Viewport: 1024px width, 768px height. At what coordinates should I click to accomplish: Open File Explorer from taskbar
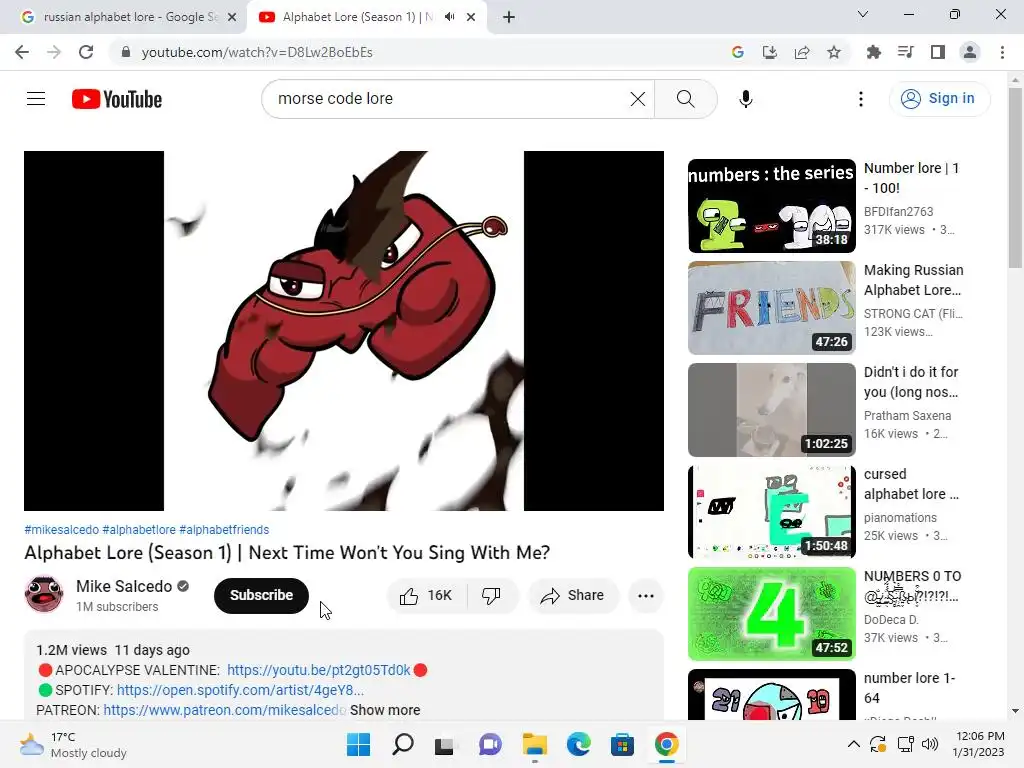pos(534,744)
